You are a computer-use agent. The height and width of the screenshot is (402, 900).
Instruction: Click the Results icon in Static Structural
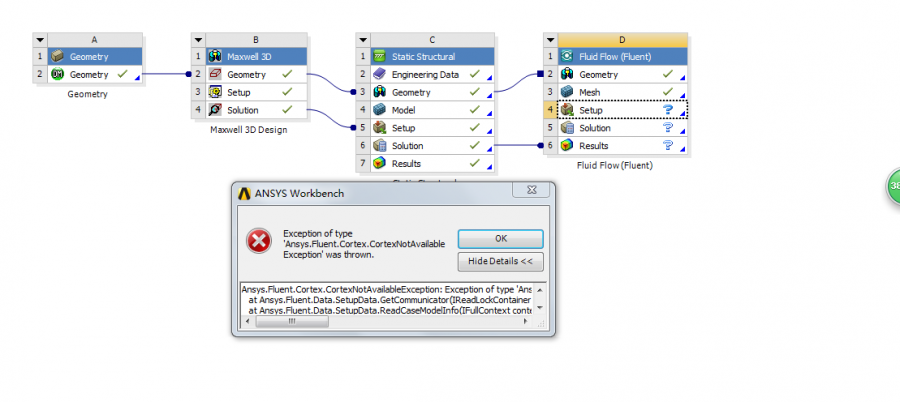click(x=379, y=163)
